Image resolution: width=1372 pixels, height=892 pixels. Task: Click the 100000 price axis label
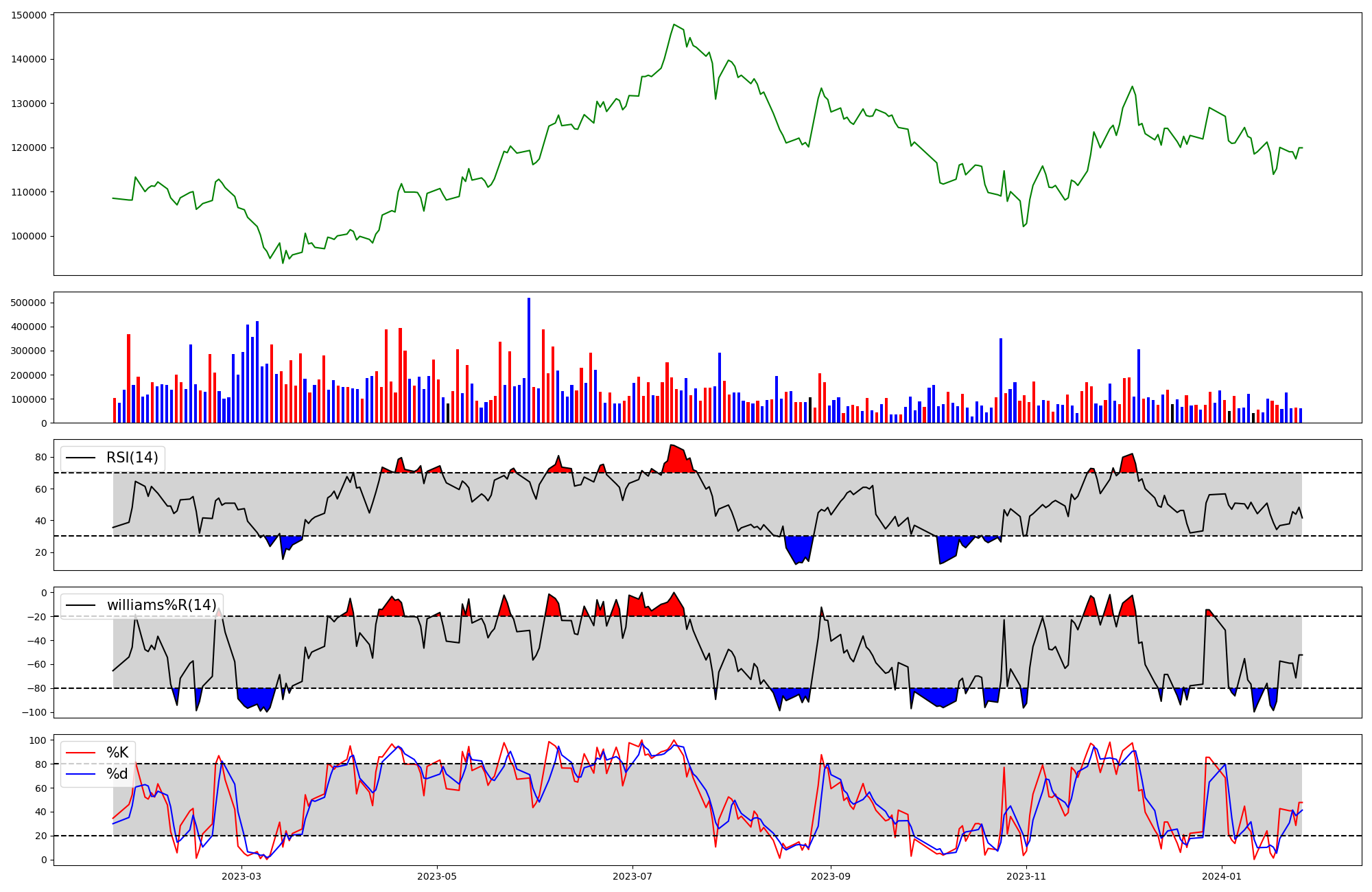29,236
